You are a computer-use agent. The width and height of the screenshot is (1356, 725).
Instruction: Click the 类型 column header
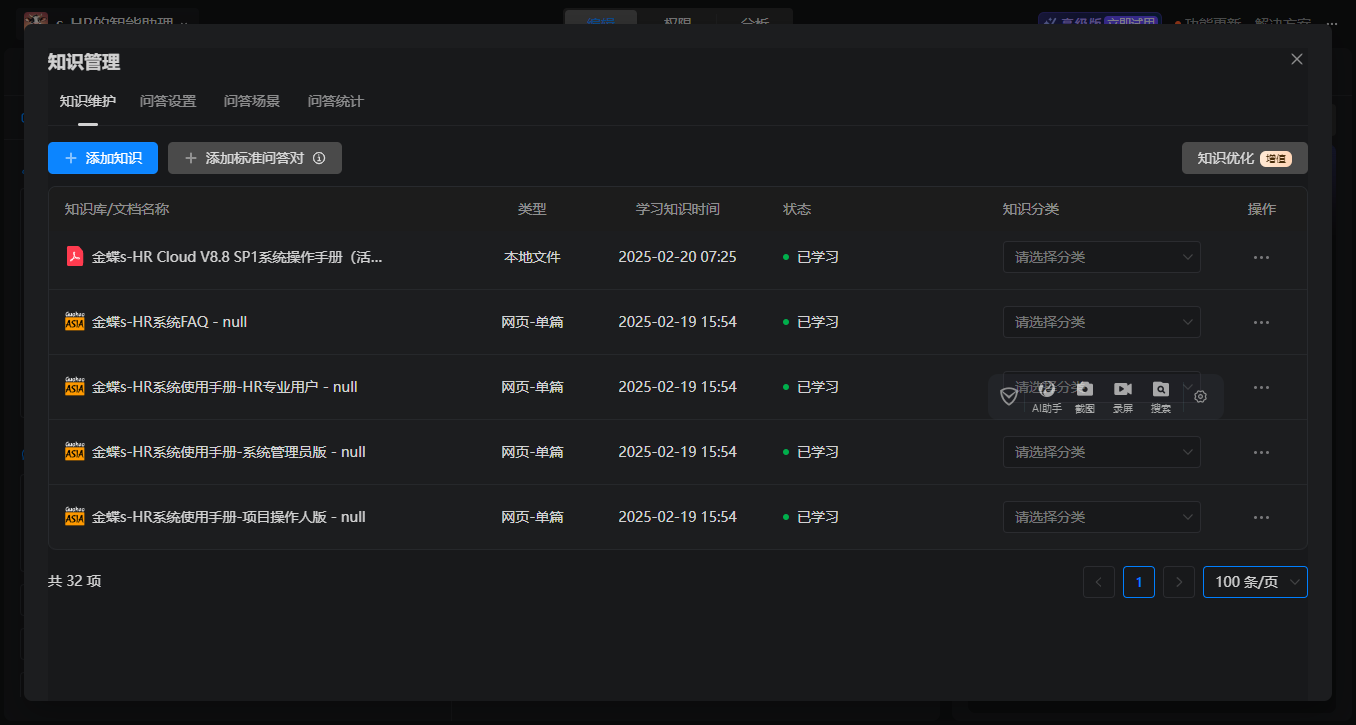coord(532,209)
